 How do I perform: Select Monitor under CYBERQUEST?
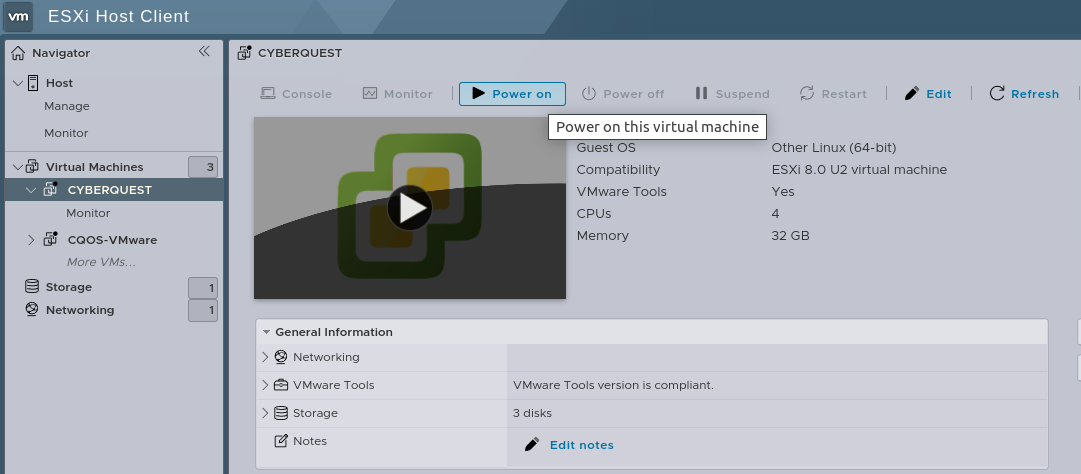pos(88,213)
